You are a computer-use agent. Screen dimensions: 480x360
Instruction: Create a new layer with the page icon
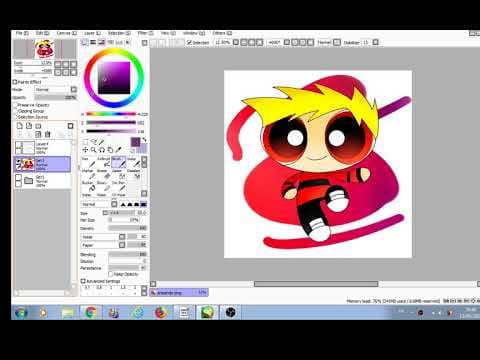pos(20,126)
